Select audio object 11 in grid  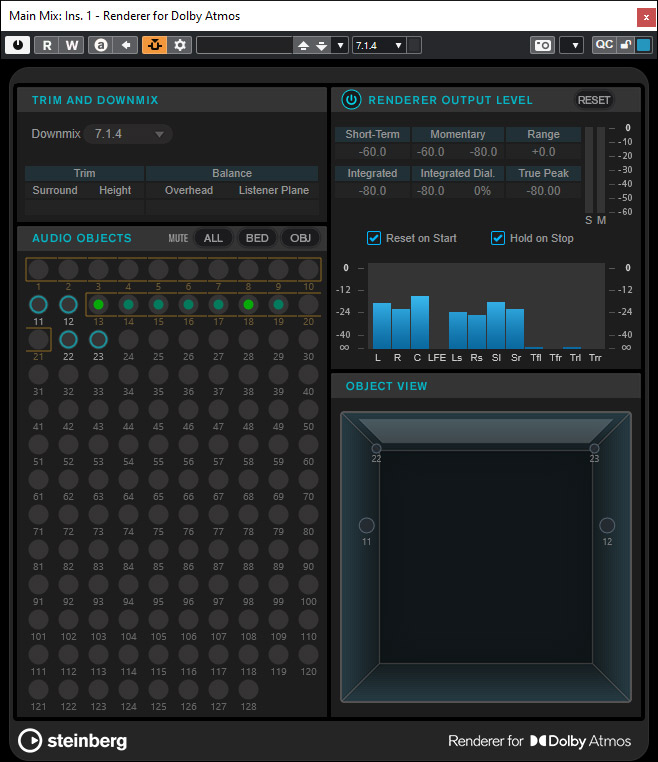(x=38, y=305)
